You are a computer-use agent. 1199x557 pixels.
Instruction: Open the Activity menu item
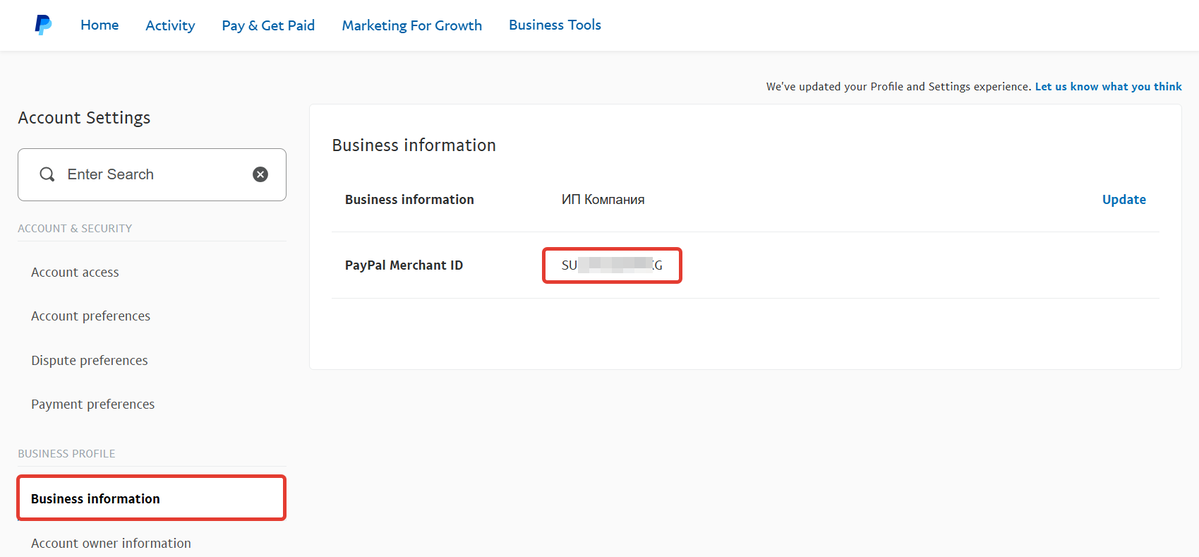[x=171, y=25]
